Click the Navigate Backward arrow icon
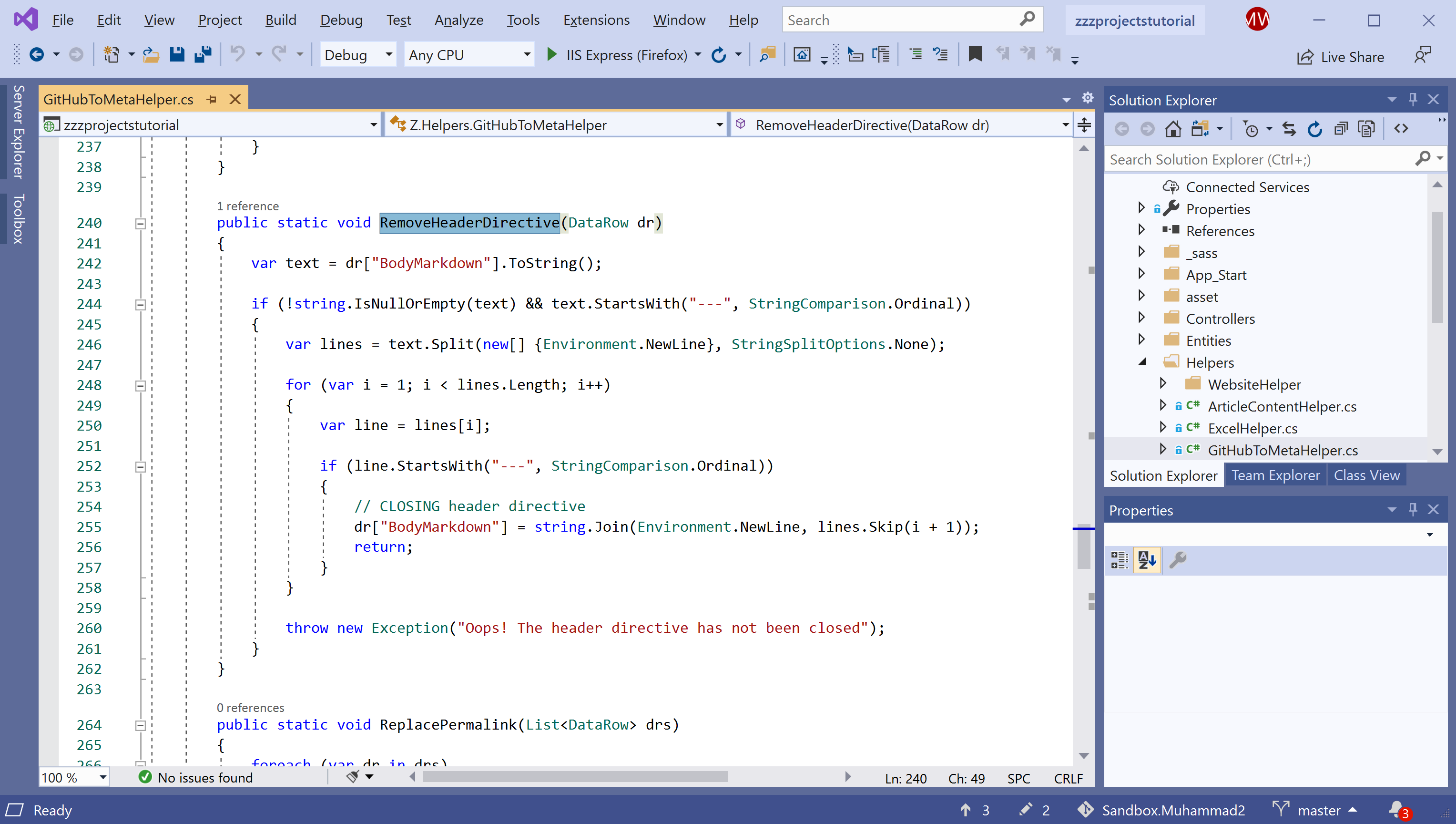1456x824 pixels. click(37, 54)
